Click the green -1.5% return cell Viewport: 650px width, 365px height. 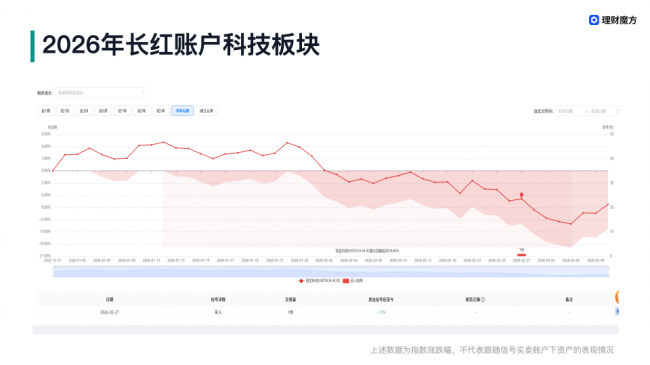(x=381, y=312)
